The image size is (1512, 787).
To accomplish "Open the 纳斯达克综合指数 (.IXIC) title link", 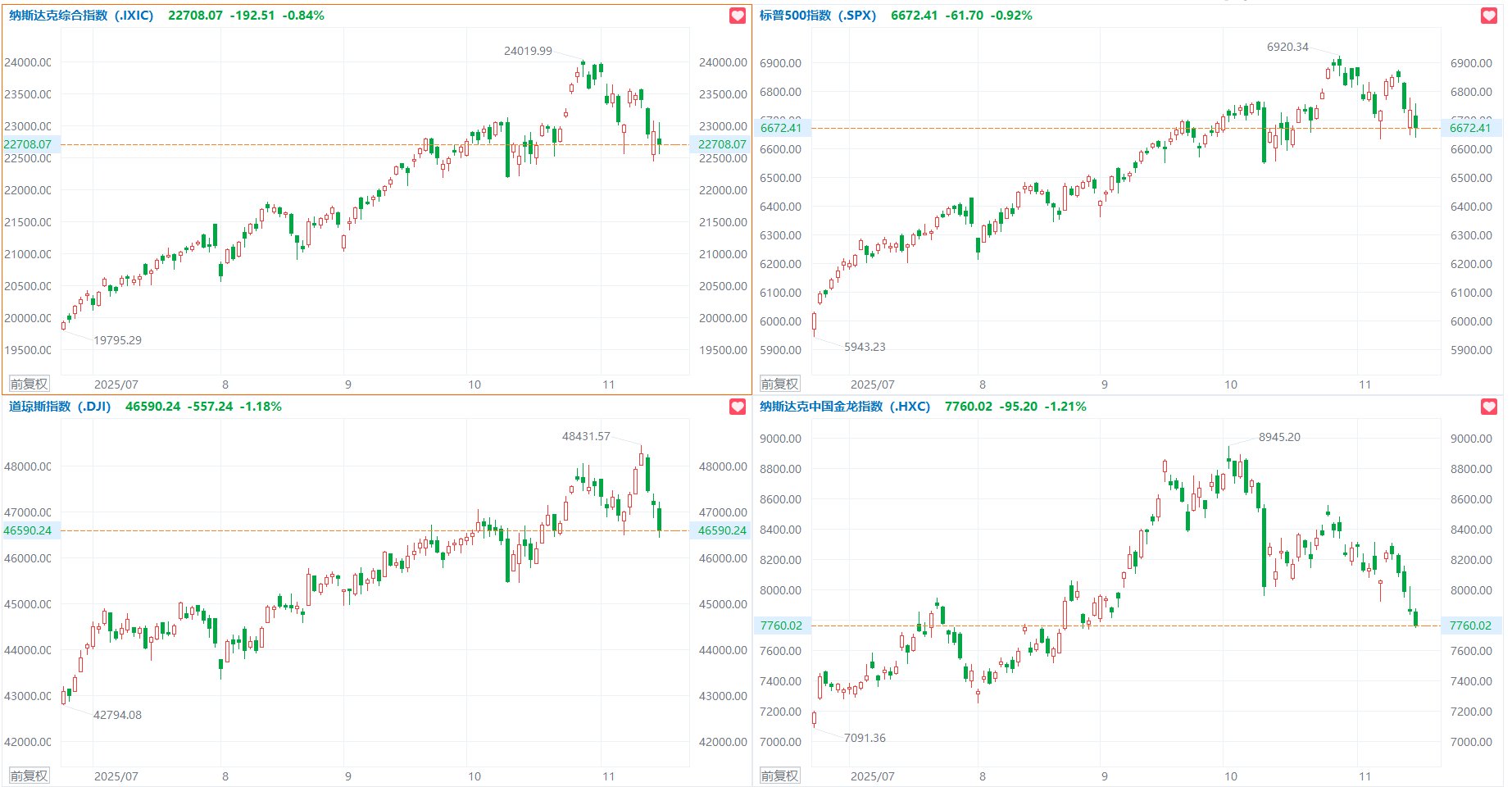I will 81,16.
